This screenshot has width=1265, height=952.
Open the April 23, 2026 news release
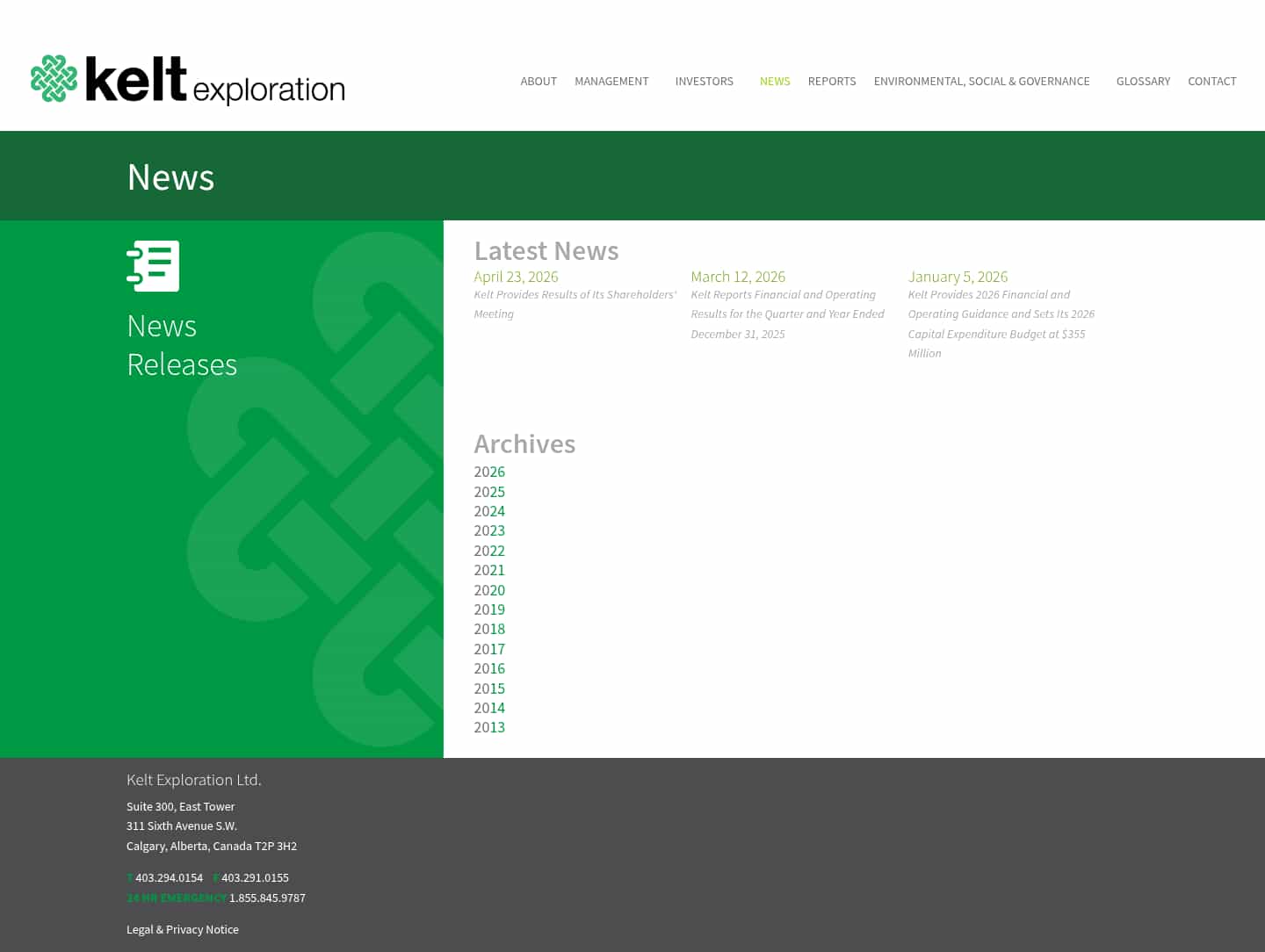516,277
